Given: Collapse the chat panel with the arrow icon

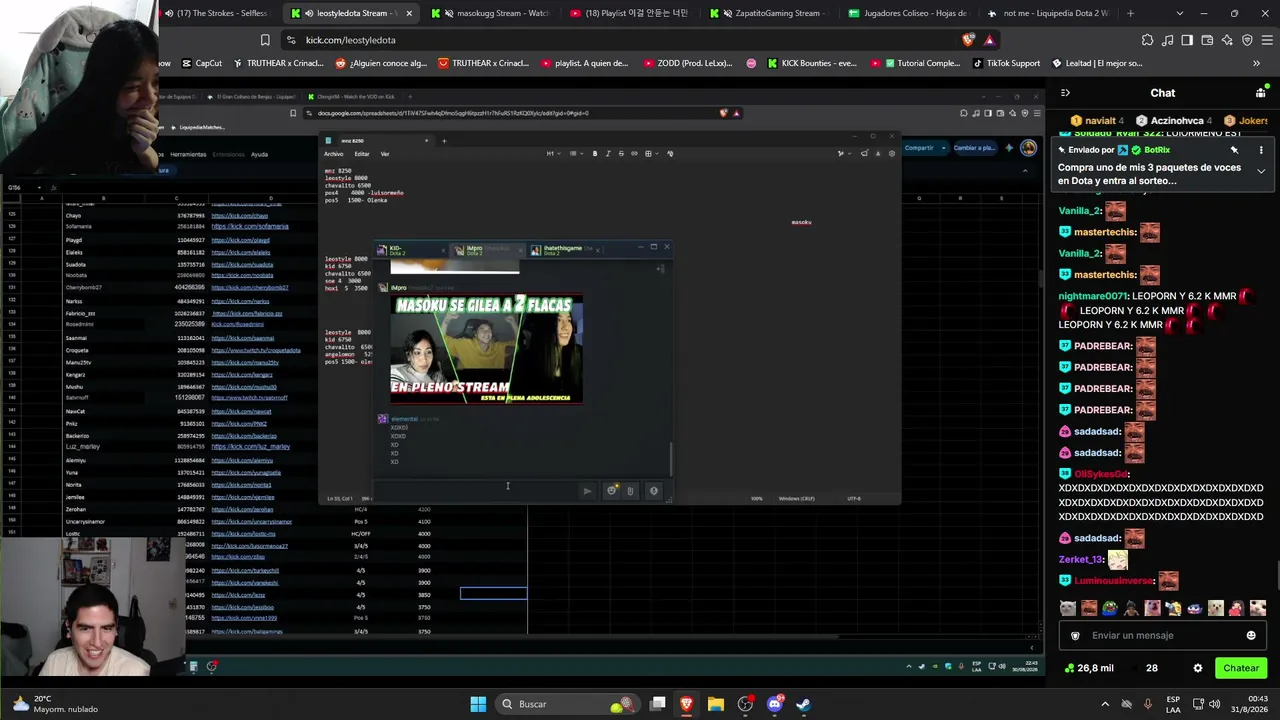Looking at the screenshot, I should coord(1065,93).
